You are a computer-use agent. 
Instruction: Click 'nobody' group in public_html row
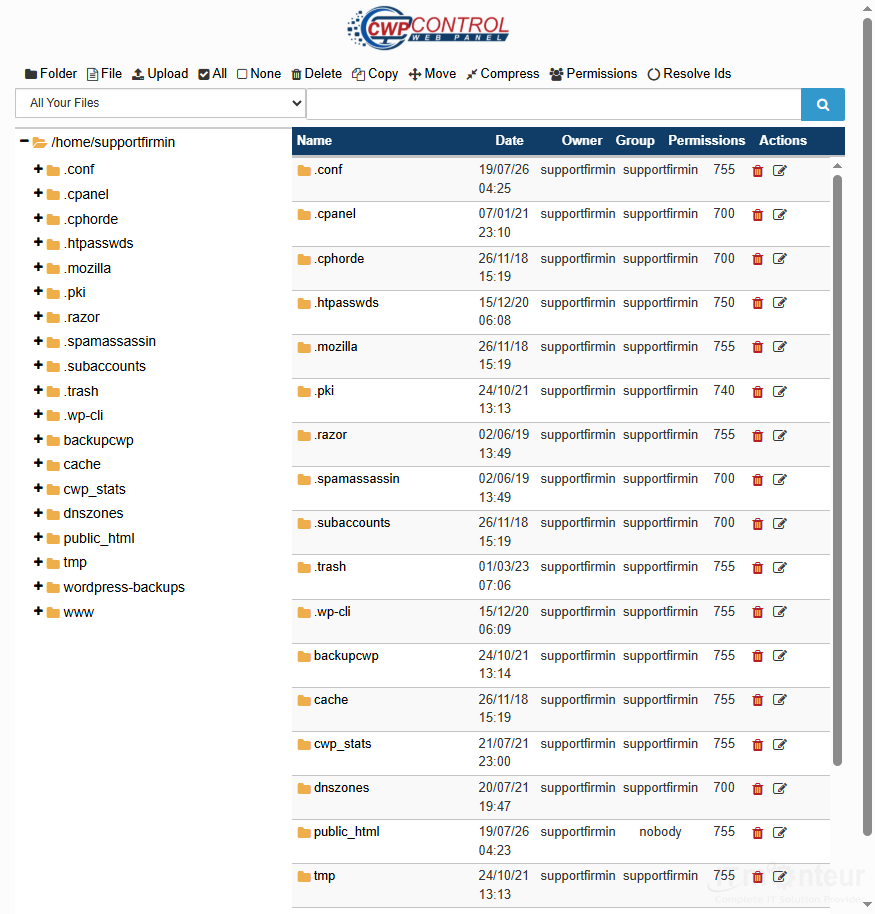(660, 832)
